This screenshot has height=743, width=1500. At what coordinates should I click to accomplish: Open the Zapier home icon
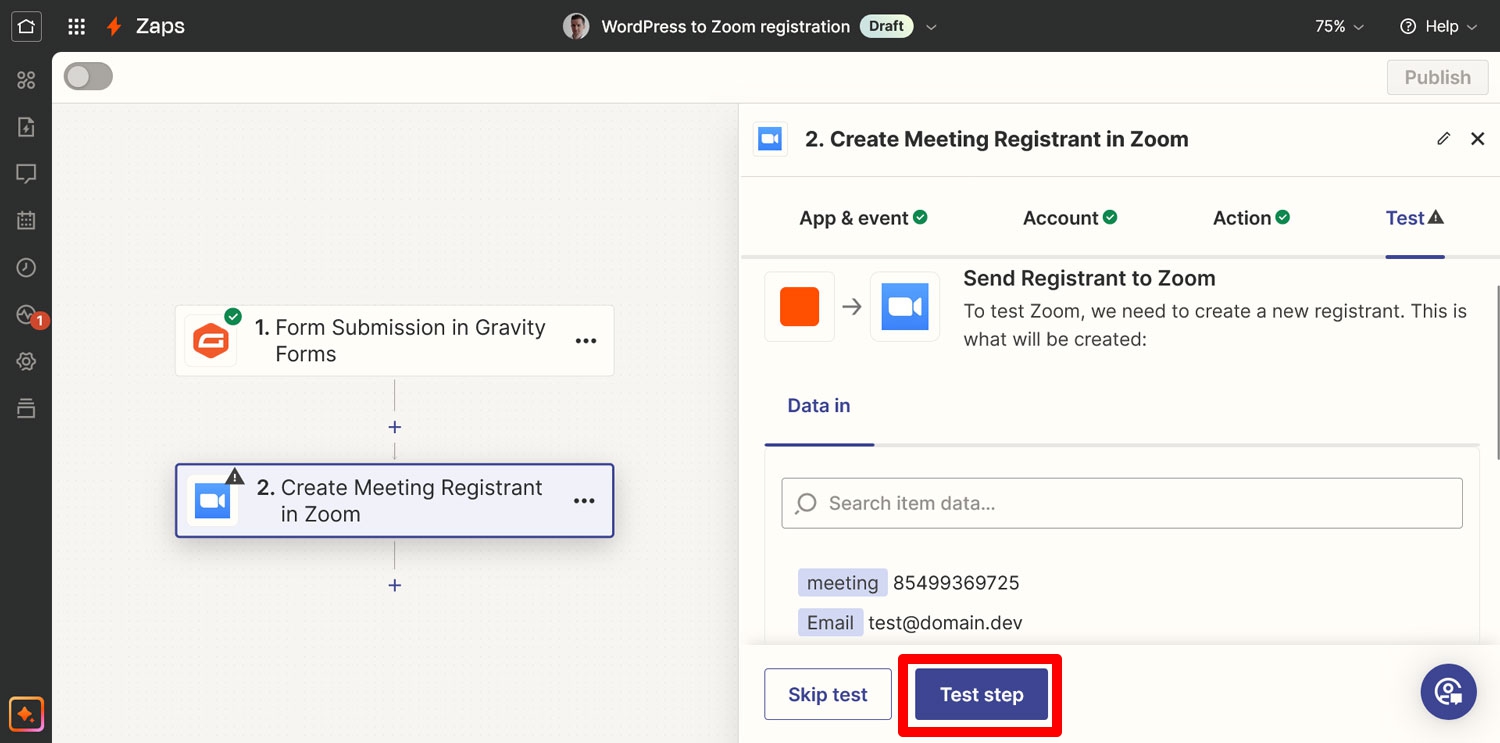tap(26, 26)
